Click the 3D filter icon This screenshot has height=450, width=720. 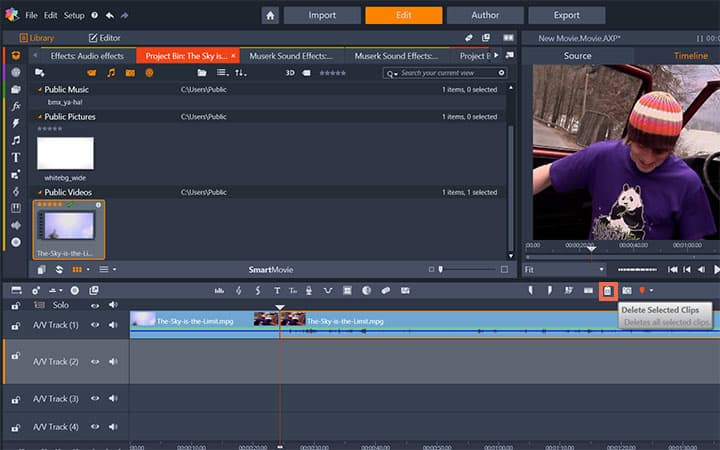(x=290, y=73)
